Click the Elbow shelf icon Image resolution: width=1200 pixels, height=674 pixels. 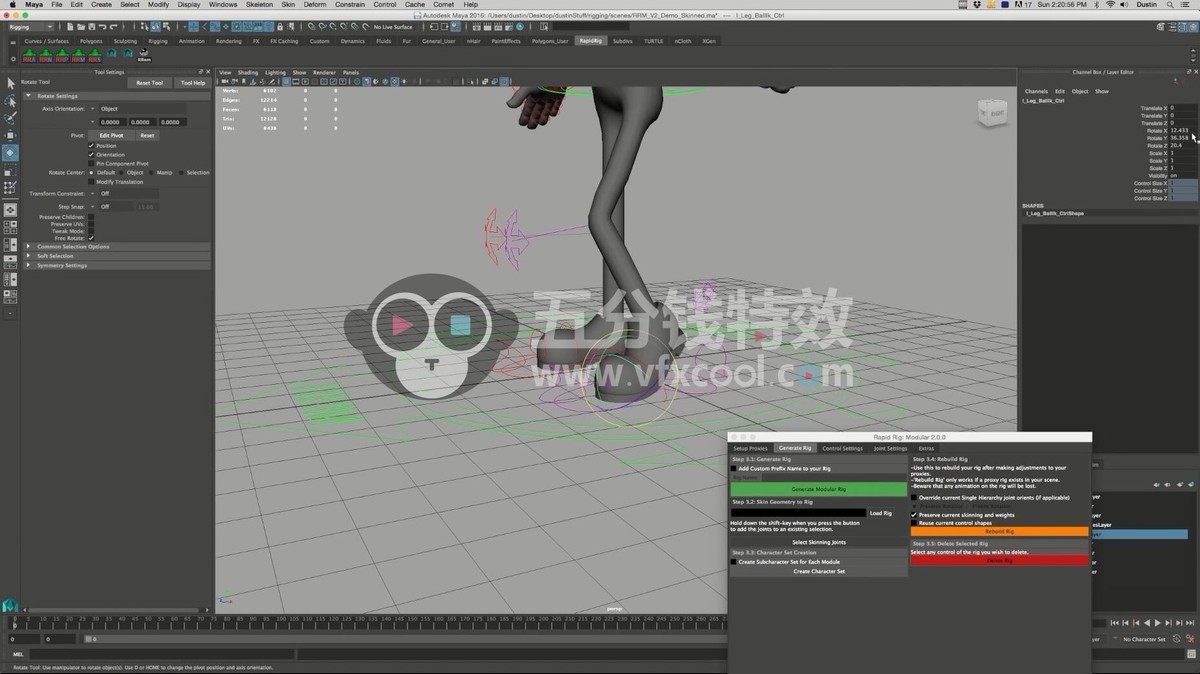tap(144, 55)
